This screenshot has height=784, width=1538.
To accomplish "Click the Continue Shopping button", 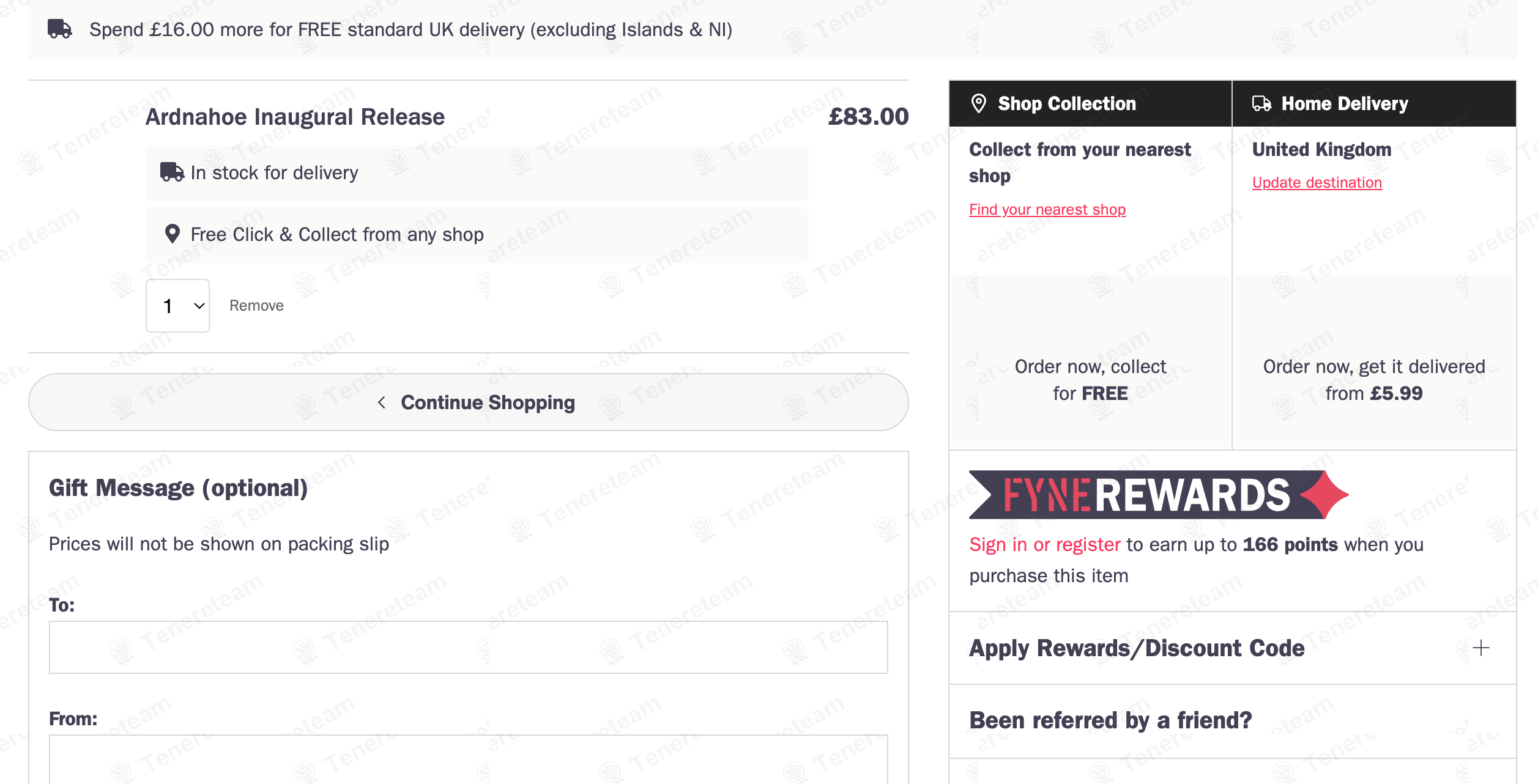I will point(469,402).
